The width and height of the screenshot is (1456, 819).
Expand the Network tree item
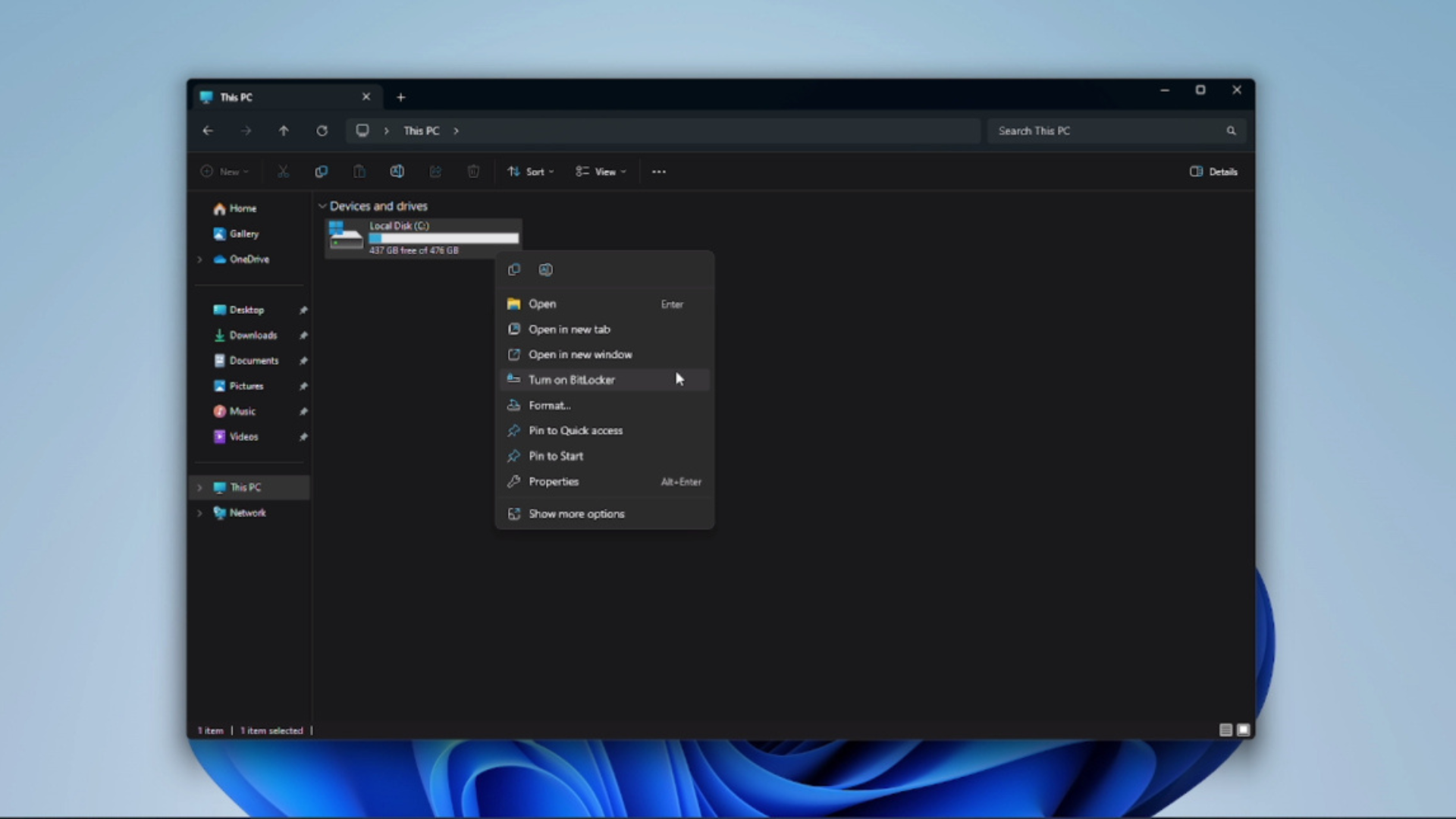coord(199,513)
